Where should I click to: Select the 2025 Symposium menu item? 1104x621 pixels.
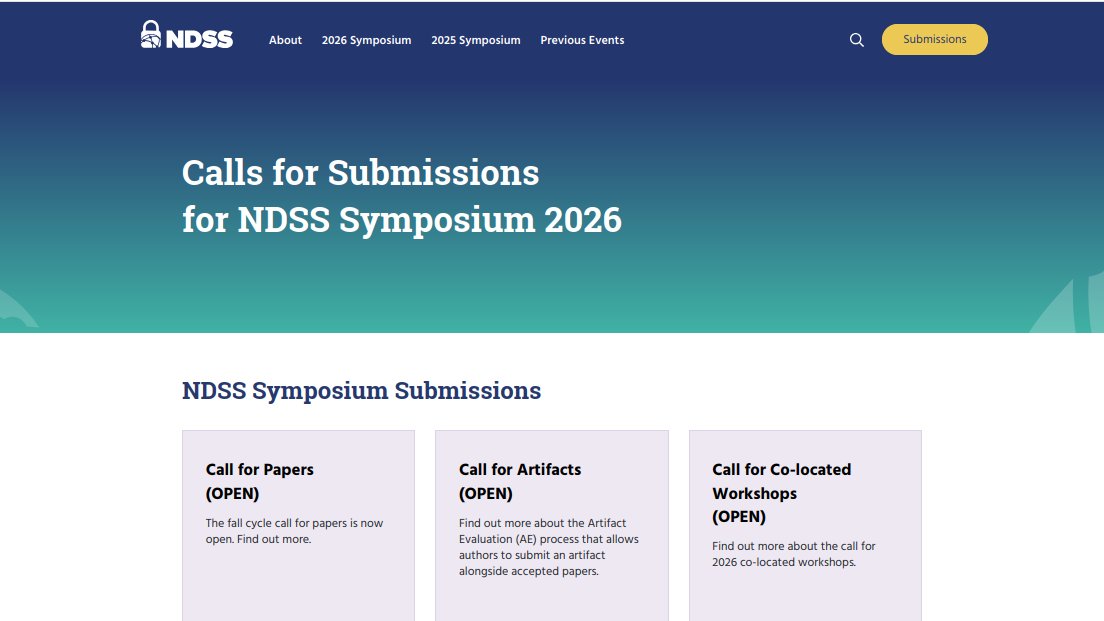click(476, 40)
